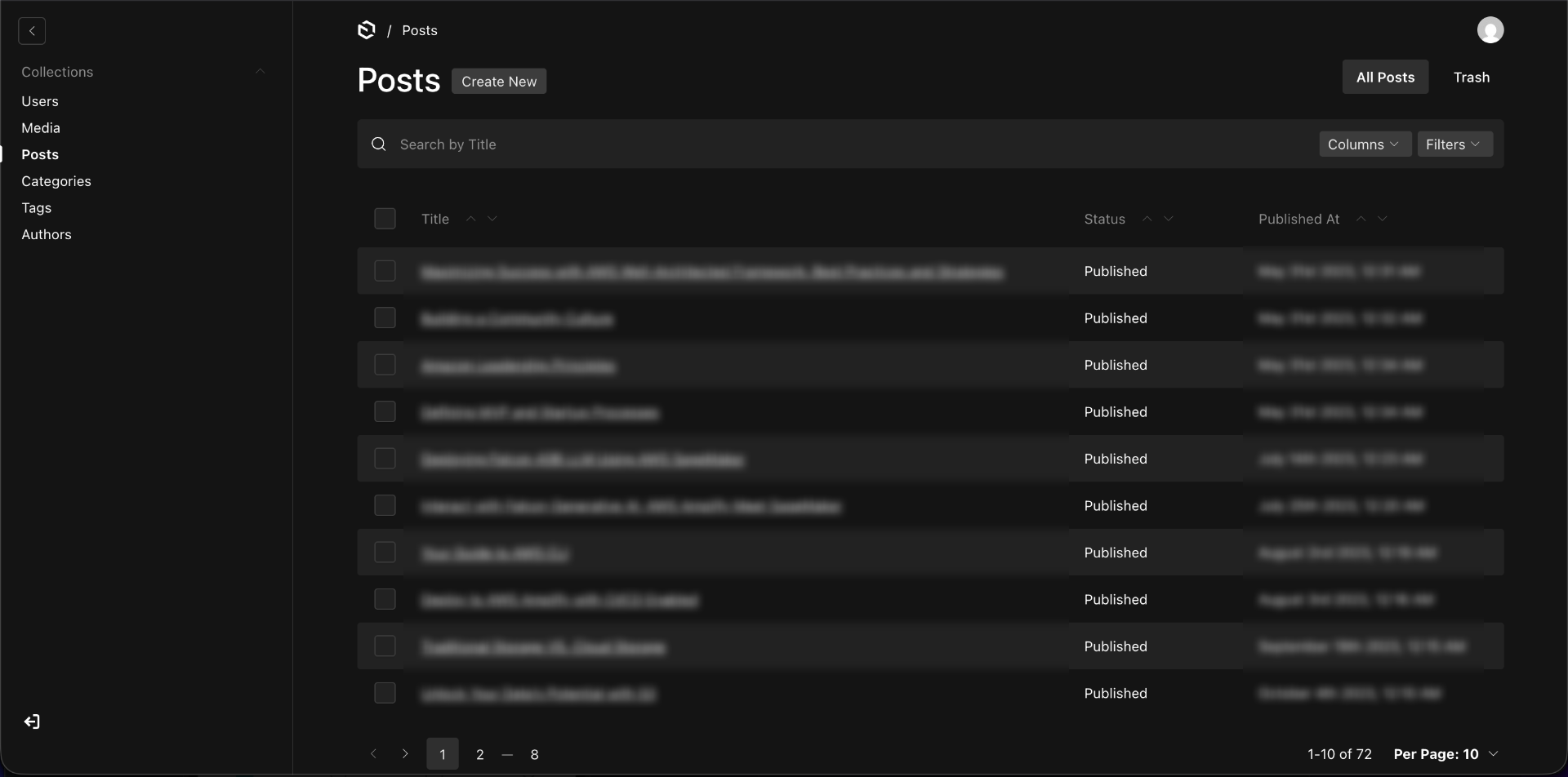Open the user account avatar
The image size is (1568, 777).
pyautogui.click(x=1490, y=30)
